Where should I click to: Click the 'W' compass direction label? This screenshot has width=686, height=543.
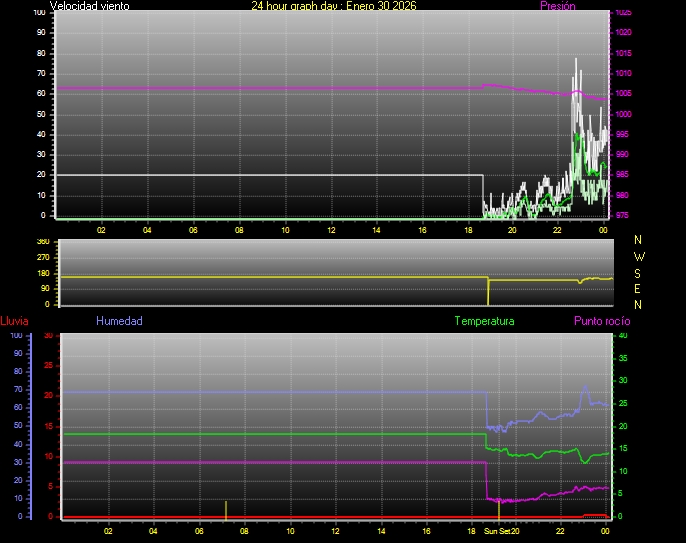[639, 256]
